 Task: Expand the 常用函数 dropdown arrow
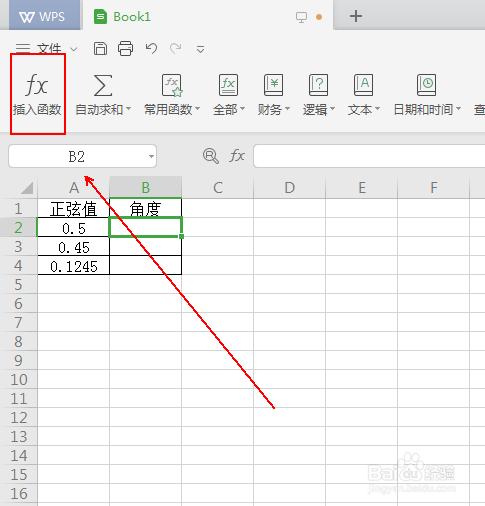(x=197, y=109)
